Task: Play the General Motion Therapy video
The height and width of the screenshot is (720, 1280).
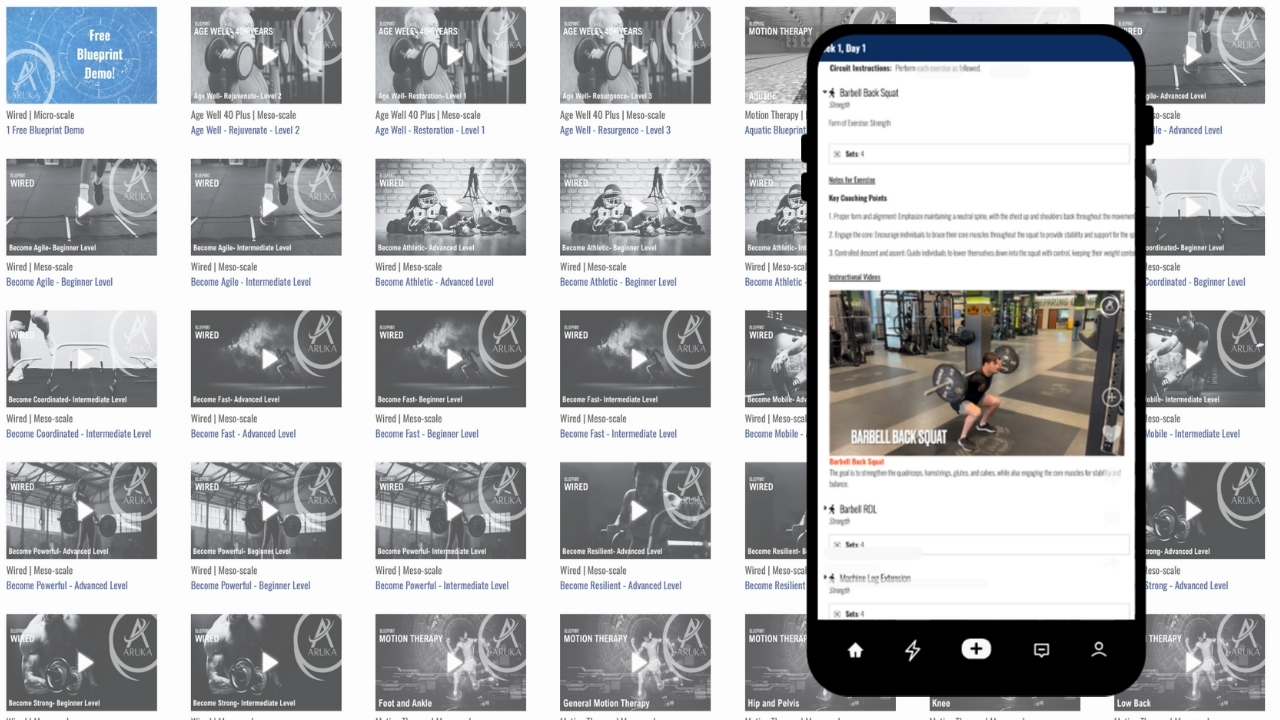Action: click(x=639, y=663)
